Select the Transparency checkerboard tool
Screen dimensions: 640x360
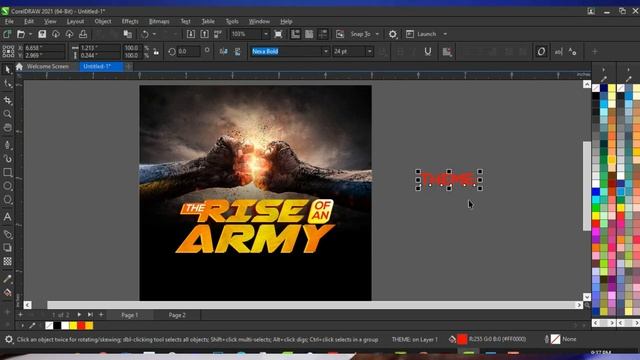coord(7,261)
